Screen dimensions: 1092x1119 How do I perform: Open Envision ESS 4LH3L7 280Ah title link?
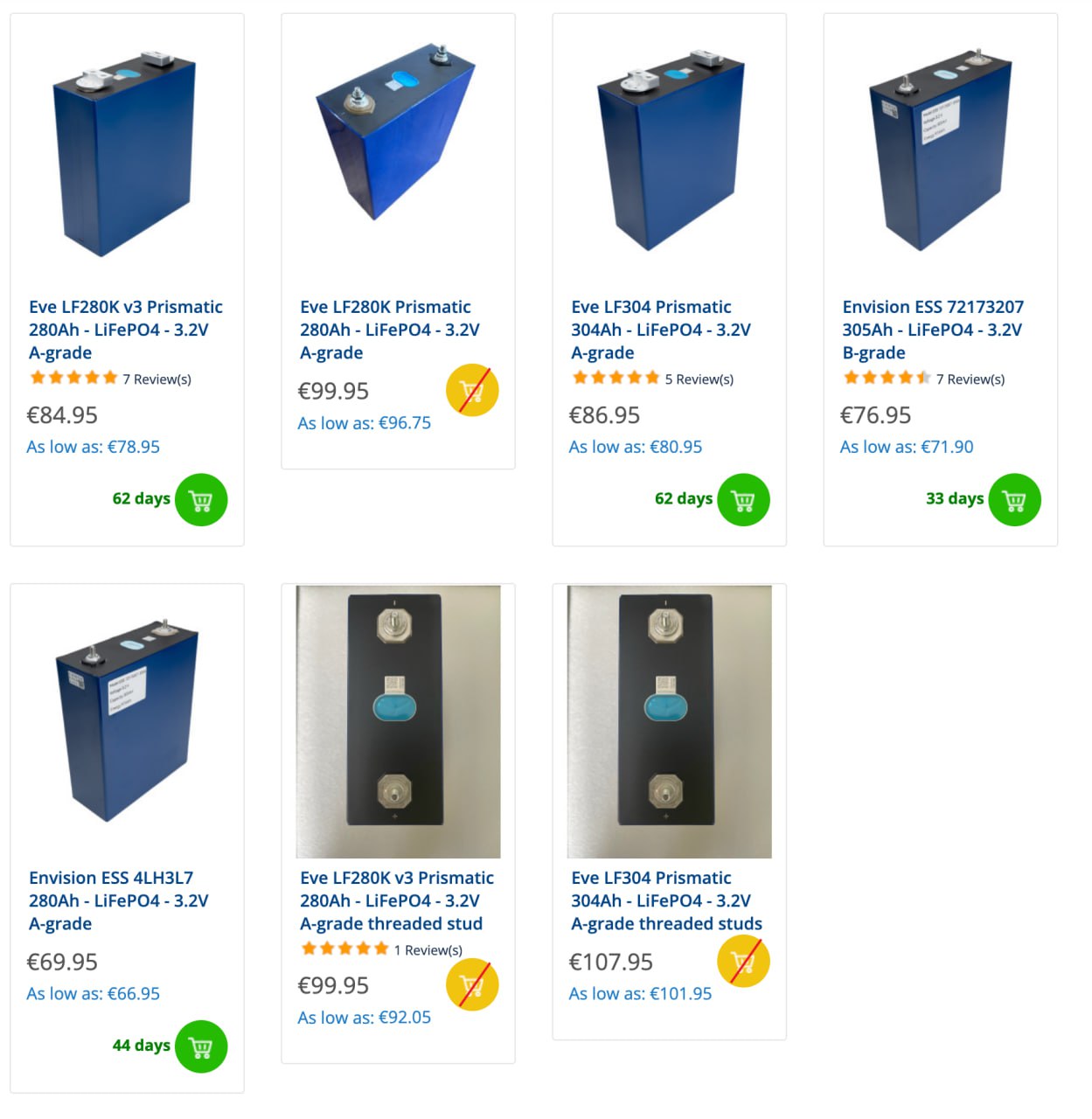[x=119, y=900]
